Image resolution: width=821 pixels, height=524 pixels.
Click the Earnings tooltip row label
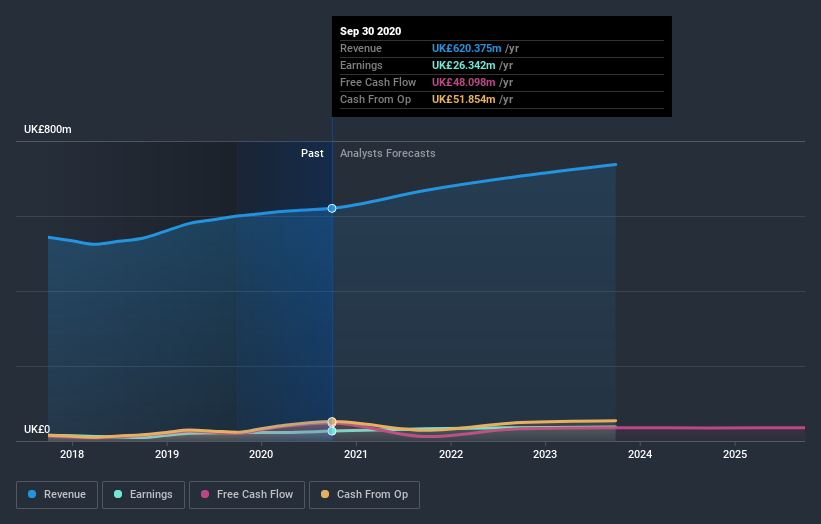(x=361, y=65)
